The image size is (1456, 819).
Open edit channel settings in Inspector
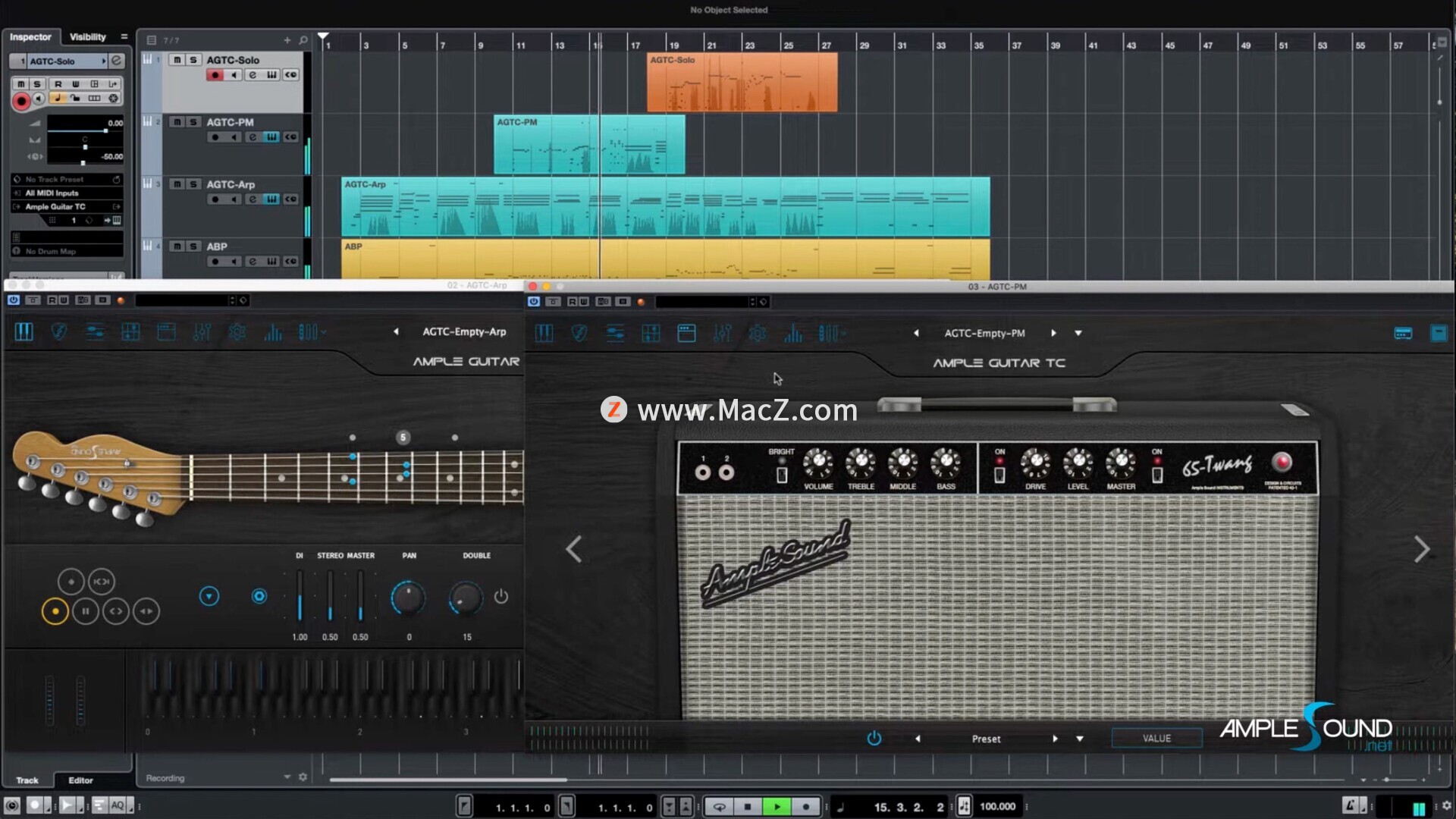point(116,61)
